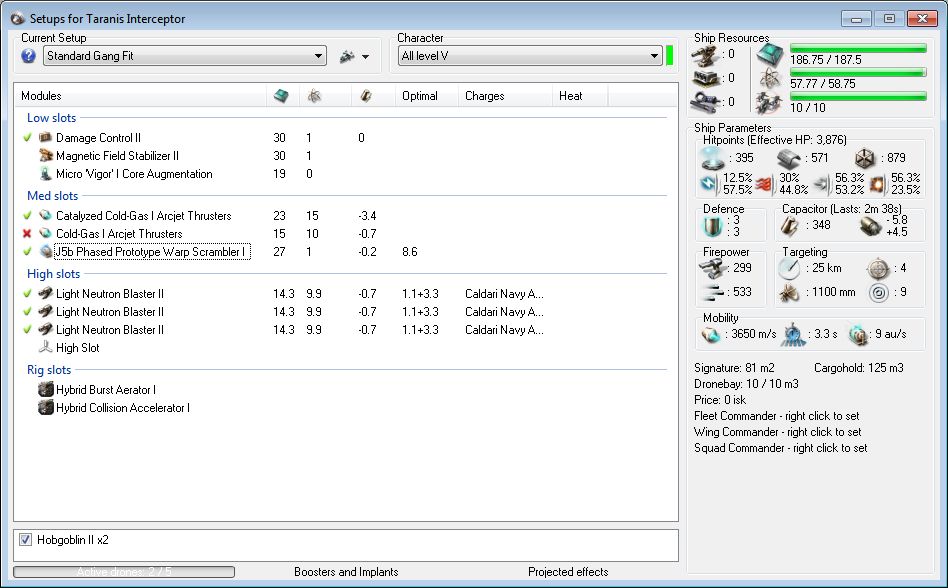
Task: Click the Active drones slider bar
Action: [x=124, y=572]
